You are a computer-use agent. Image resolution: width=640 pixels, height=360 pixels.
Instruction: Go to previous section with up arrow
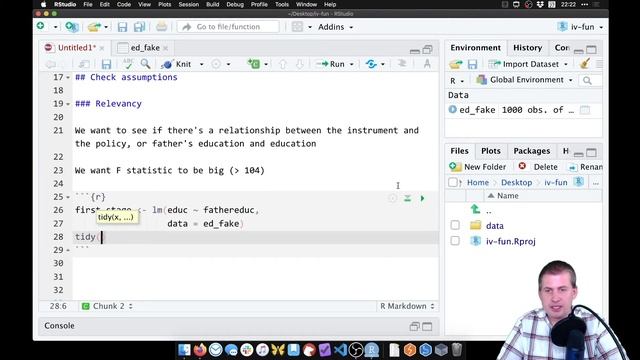pyautogui.click(x=282, y=64)
